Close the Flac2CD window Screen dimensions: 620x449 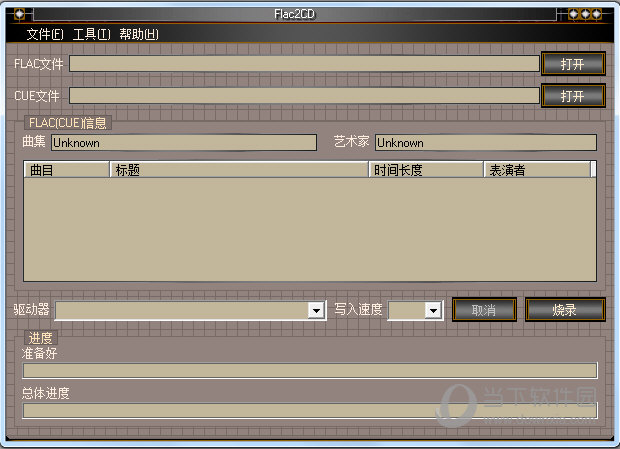point(596,15)
